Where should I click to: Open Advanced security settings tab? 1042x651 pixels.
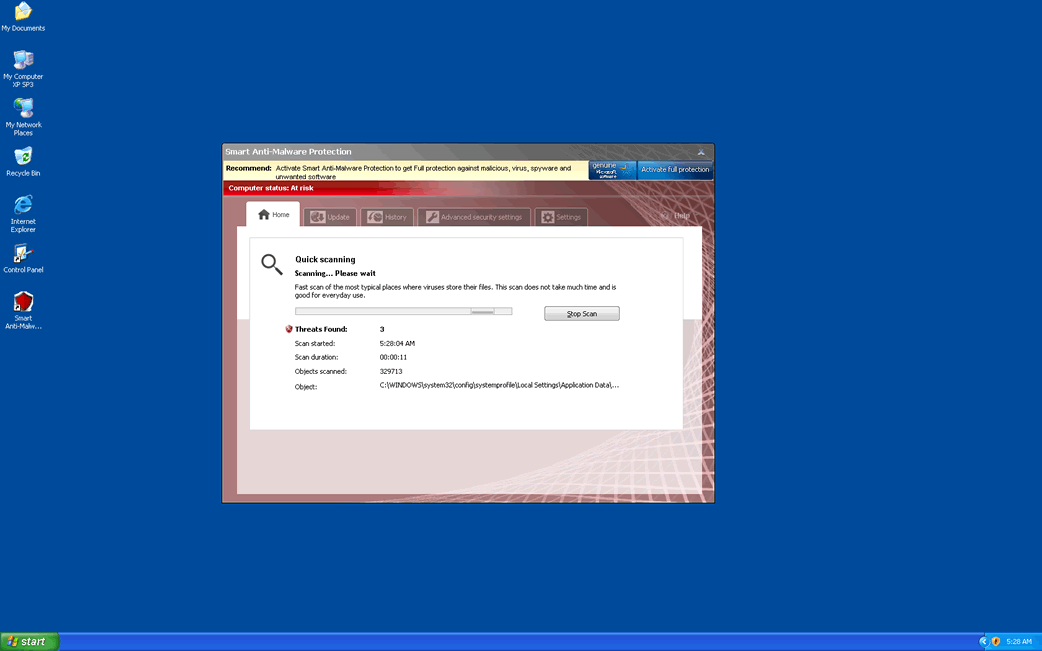point(473,217)
